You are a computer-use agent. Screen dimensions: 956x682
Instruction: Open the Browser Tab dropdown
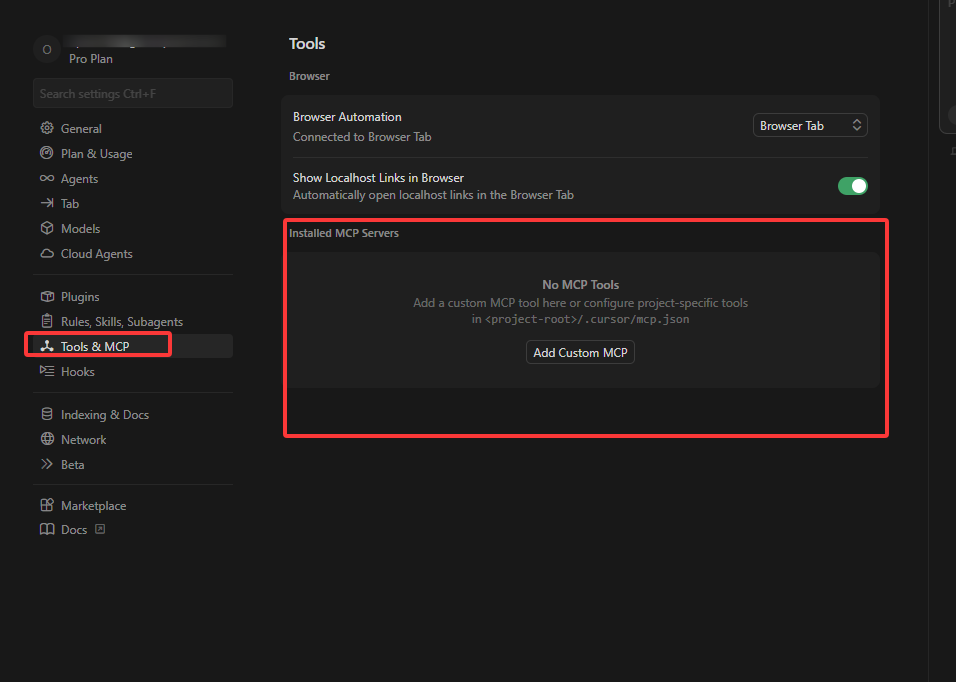click(x=810, y=126)
